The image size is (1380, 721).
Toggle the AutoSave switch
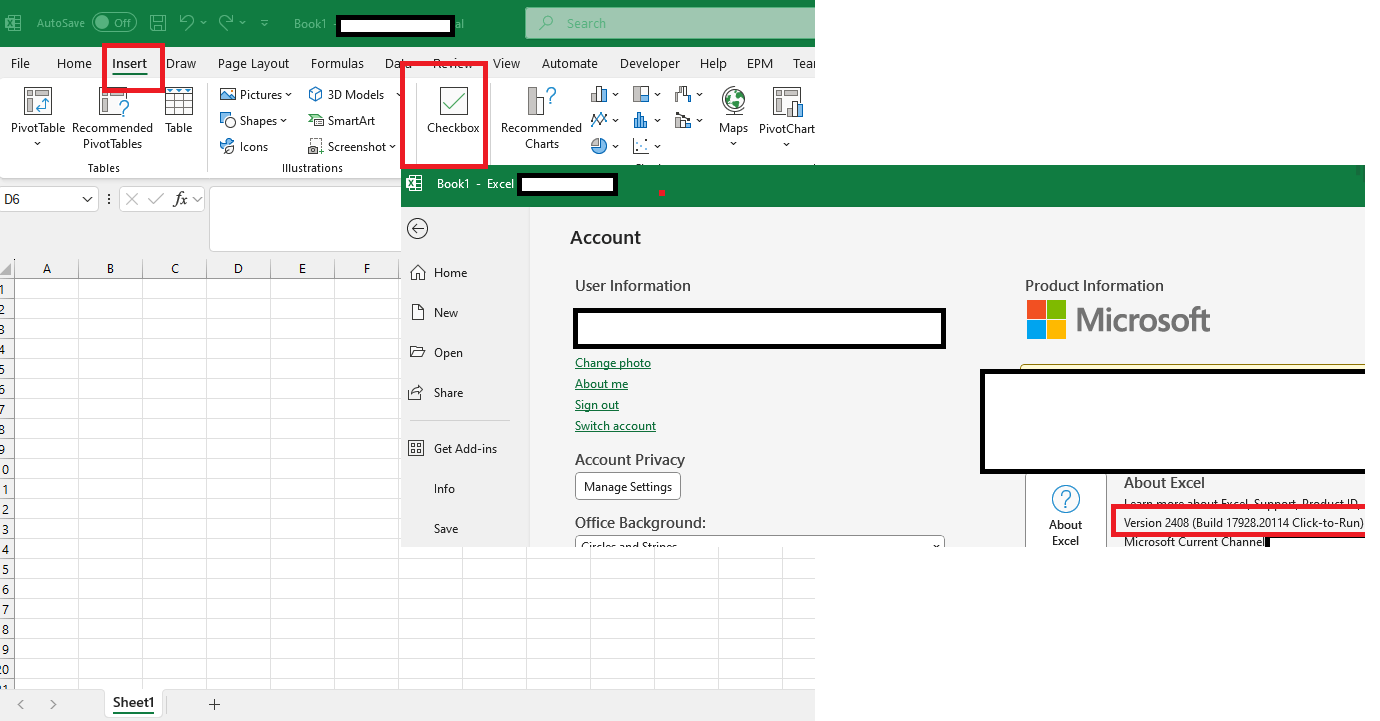point(115,22)
